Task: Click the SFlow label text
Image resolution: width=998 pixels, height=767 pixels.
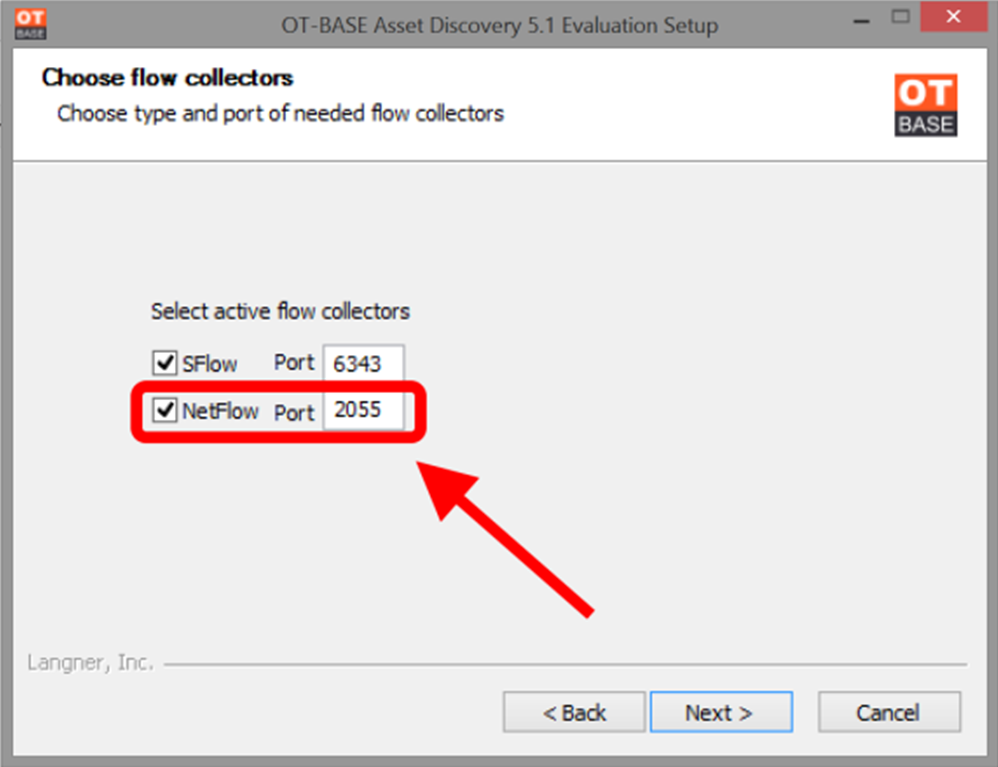Action: (x=209, y=363)
